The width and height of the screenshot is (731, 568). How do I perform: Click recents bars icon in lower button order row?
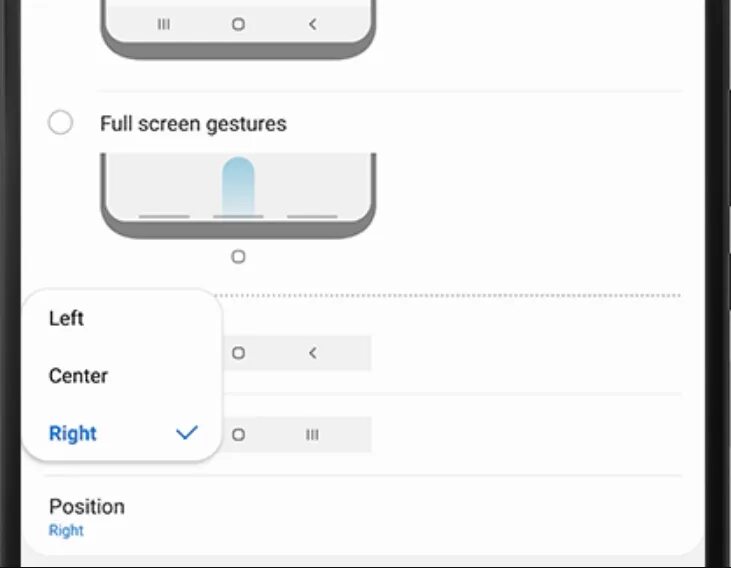[x=312, y=435]
